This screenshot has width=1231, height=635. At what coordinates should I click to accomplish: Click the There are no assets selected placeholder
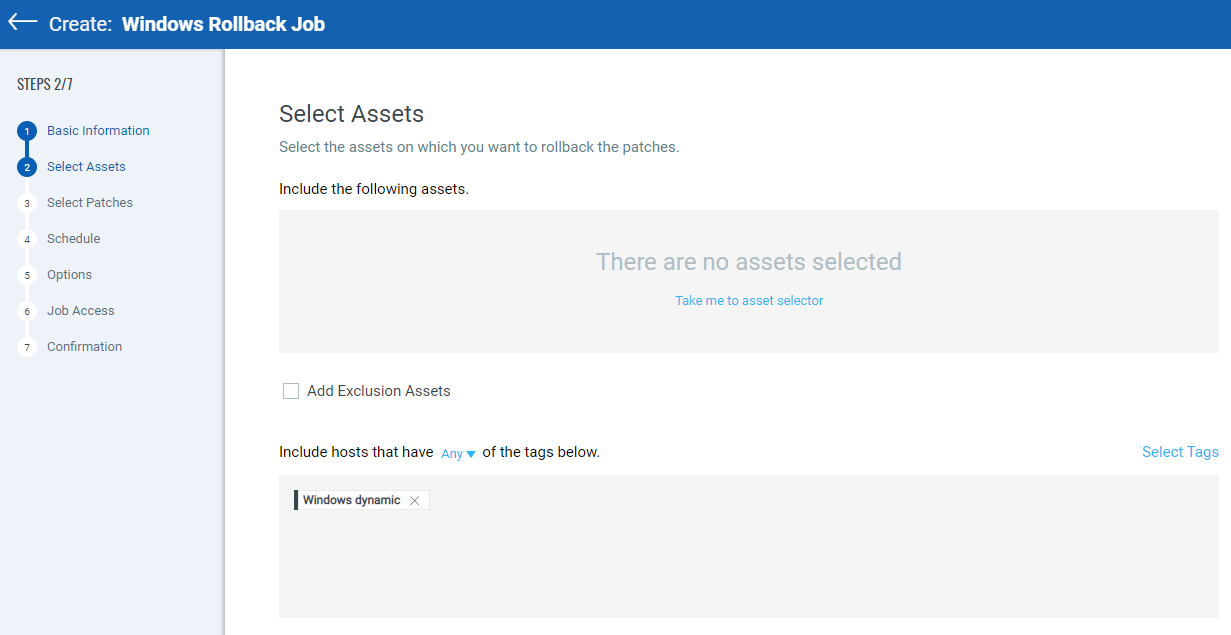tap(749, 261)
